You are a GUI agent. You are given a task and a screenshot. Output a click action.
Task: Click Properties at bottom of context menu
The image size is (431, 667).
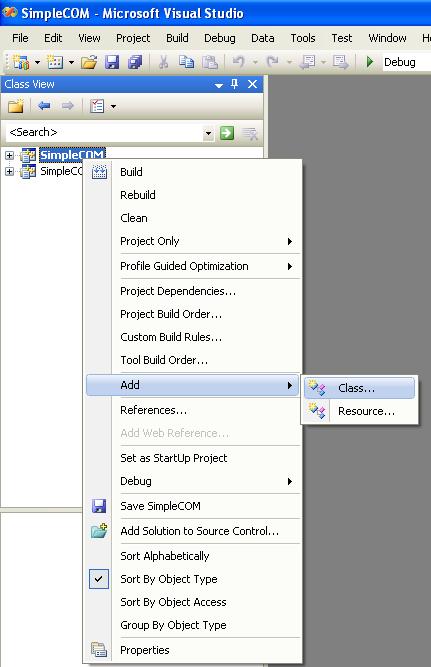[x=145, y=650]
